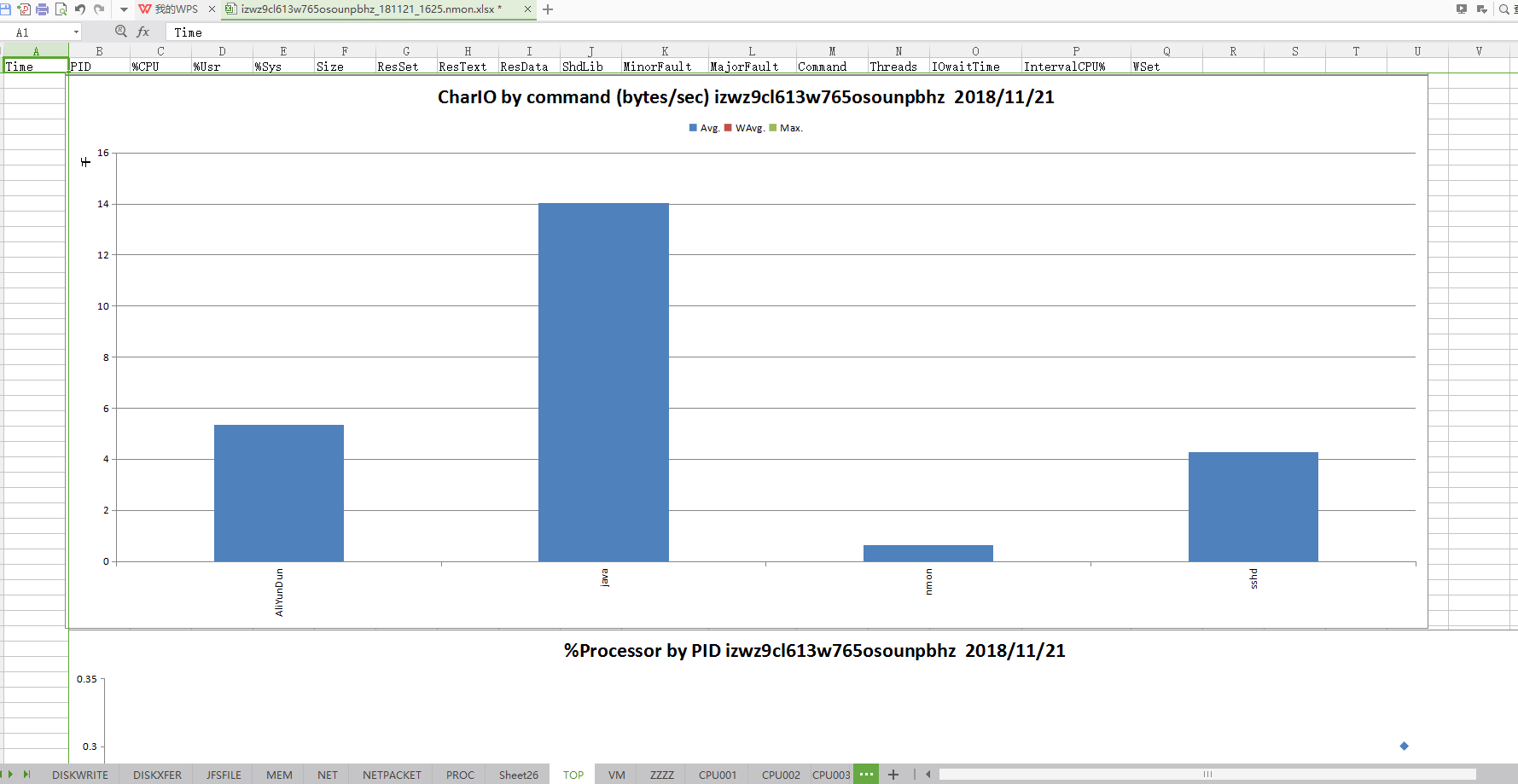Viewport: 1518px width, 784px height.
Task: Click column header M
Action: tap(832, 51)
